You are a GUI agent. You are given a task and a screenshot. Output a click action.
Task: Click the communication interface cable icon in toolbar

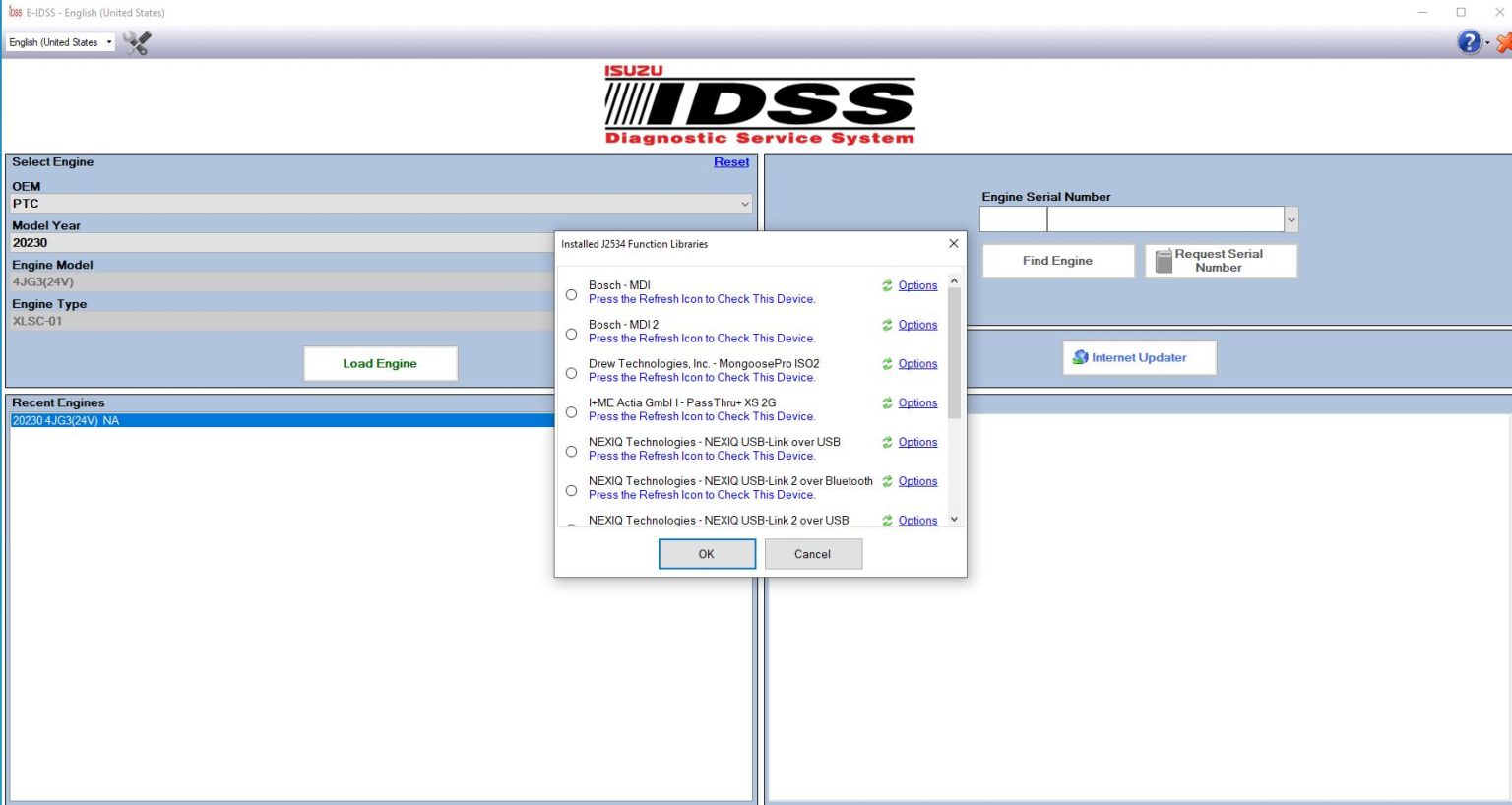[137, 42]
